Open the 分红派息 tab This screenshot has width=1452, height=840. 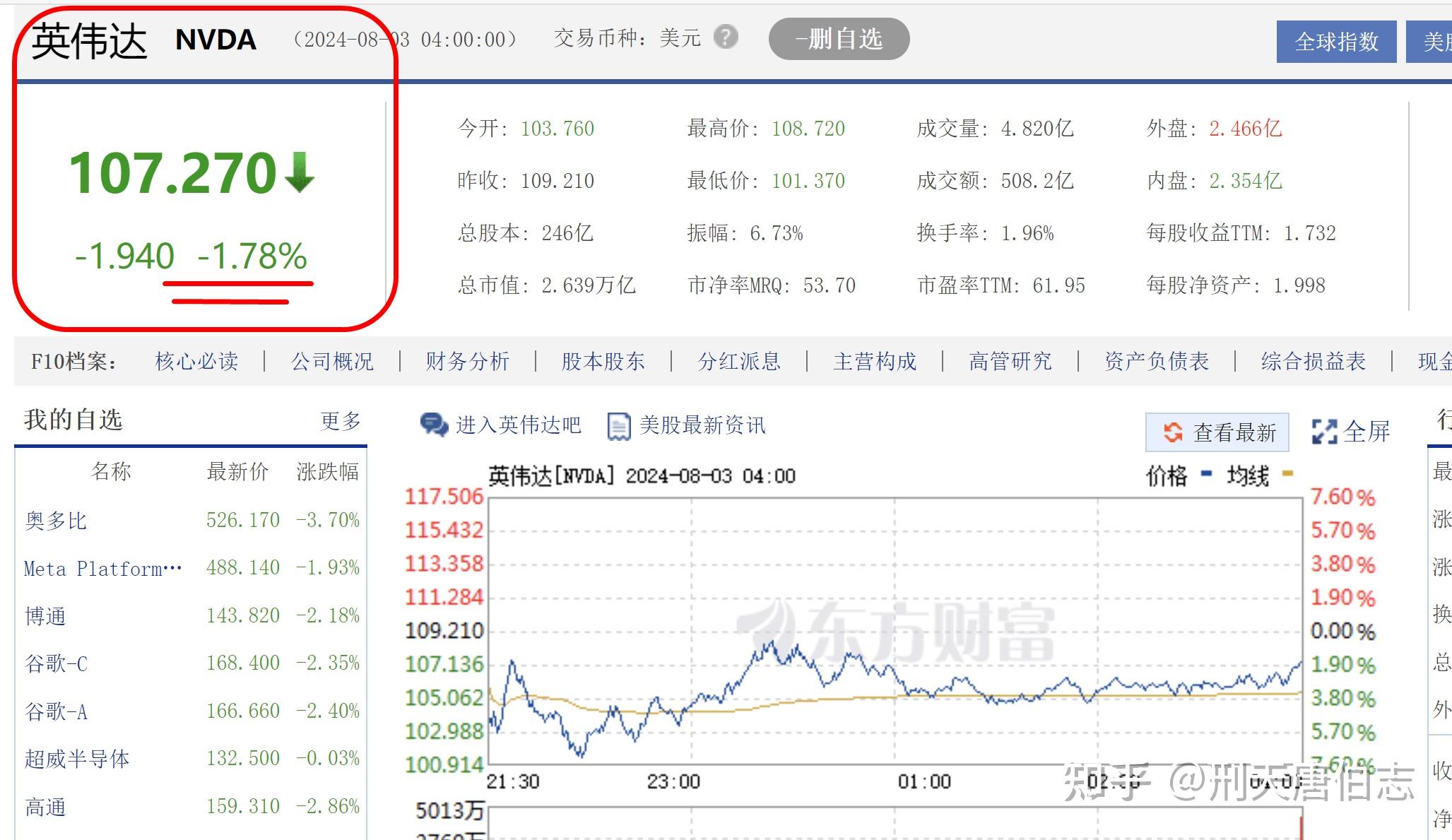tap(739, 362)
